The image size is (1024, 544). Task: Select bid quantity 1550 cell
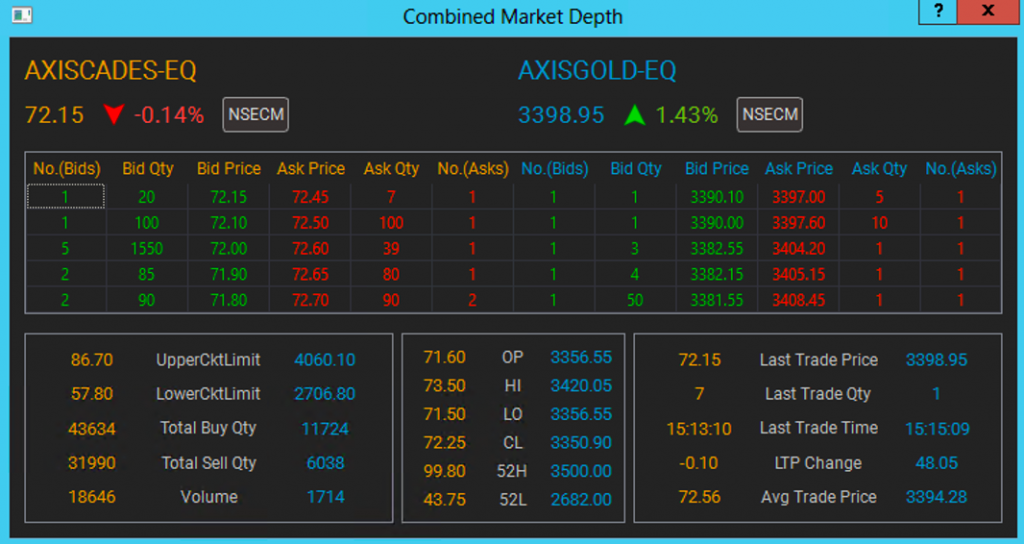click(x=146, y=248)
